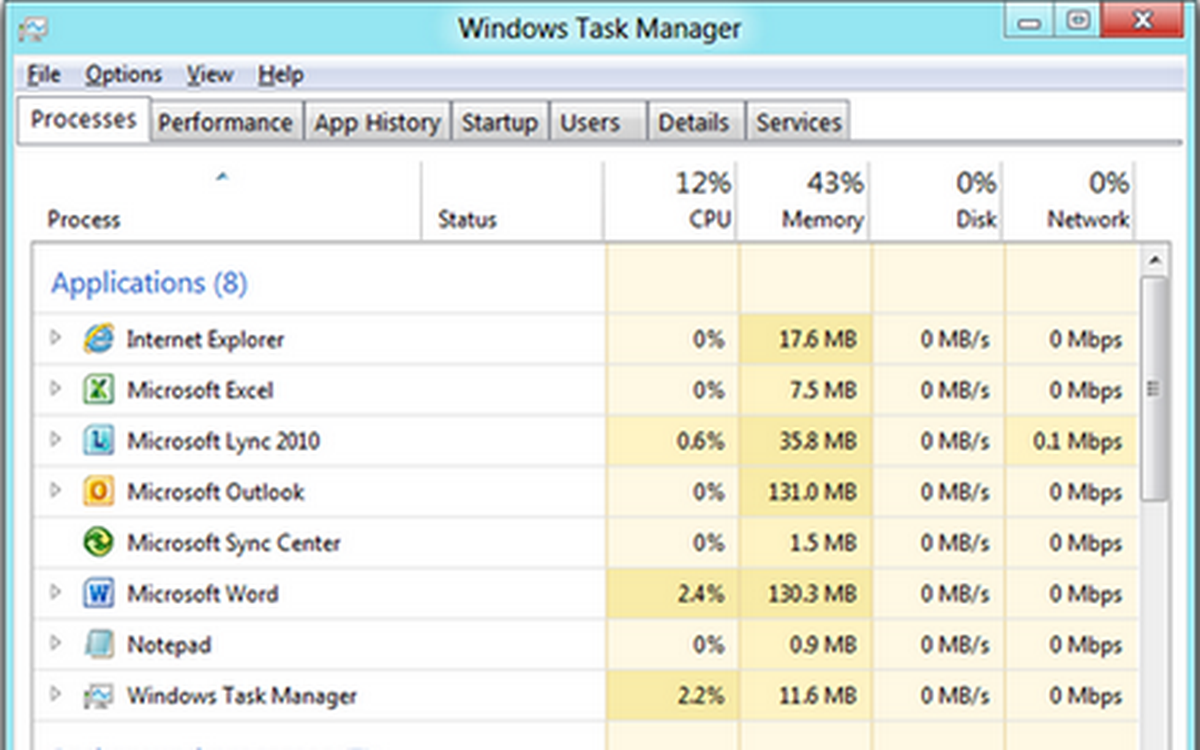
Task: Sort by the Status column header
Action: point(512,201)
